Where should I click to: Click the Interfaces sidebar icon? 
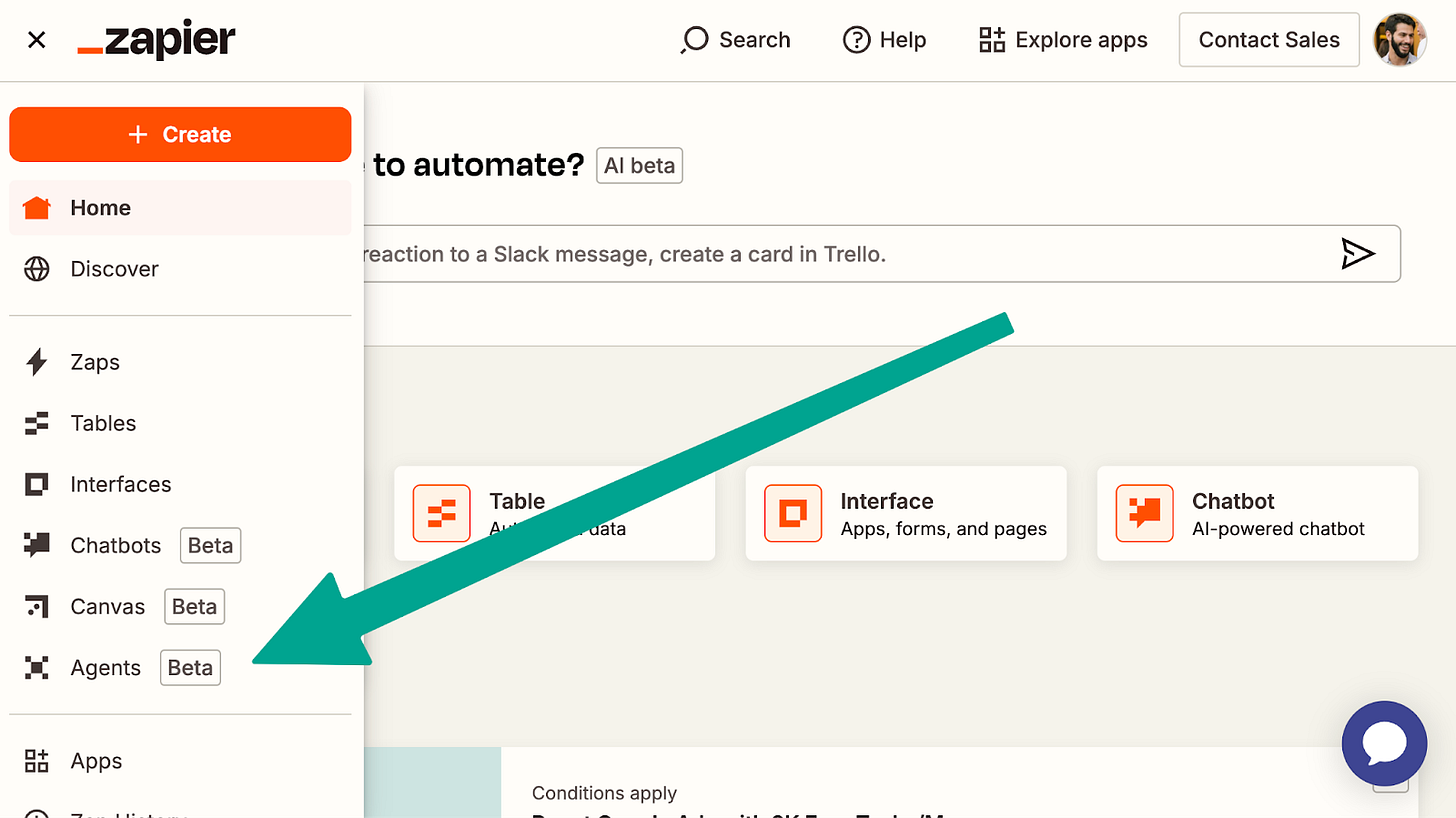37,484
